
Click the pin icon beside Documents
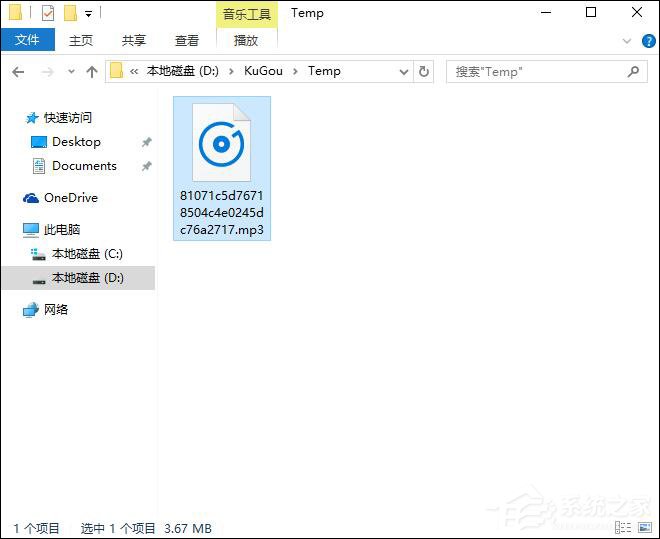146,166
